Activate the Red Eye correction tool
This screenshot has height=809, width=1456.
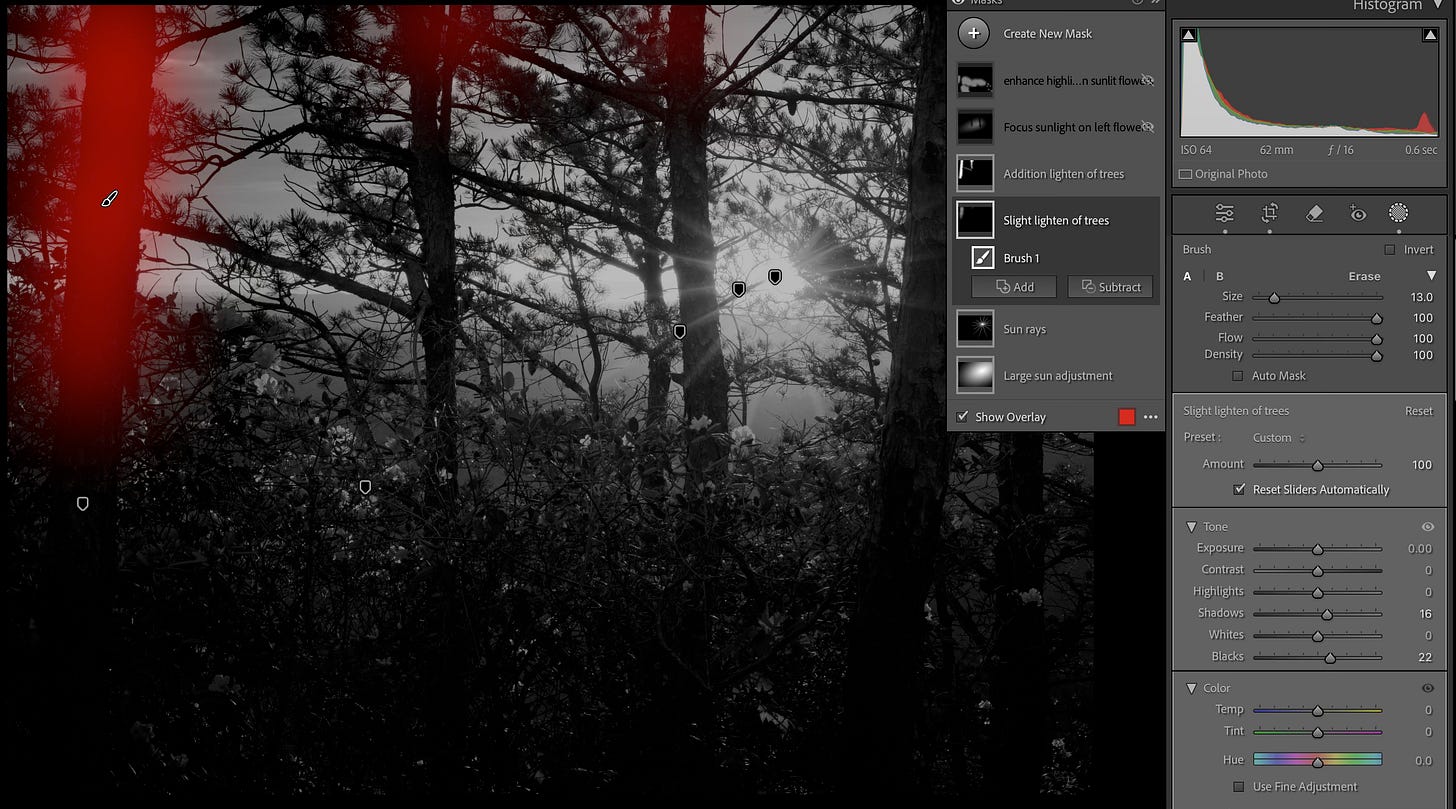coord(1357,213)
